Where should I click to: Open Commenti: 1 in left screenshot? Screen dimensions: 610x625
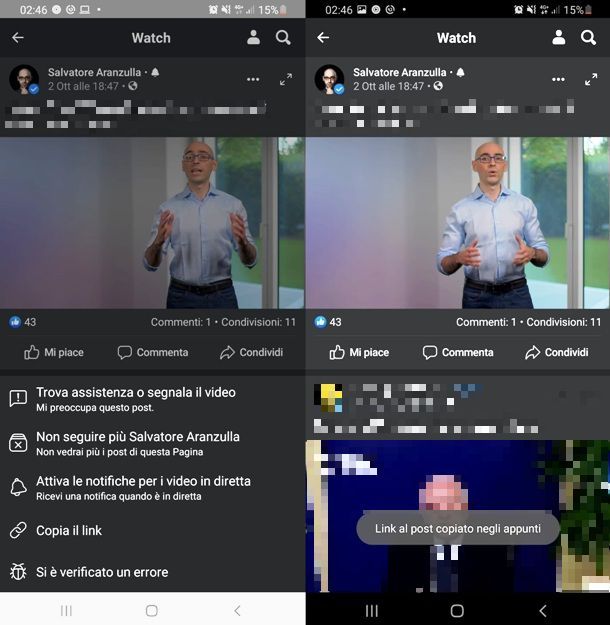[181, 322]
